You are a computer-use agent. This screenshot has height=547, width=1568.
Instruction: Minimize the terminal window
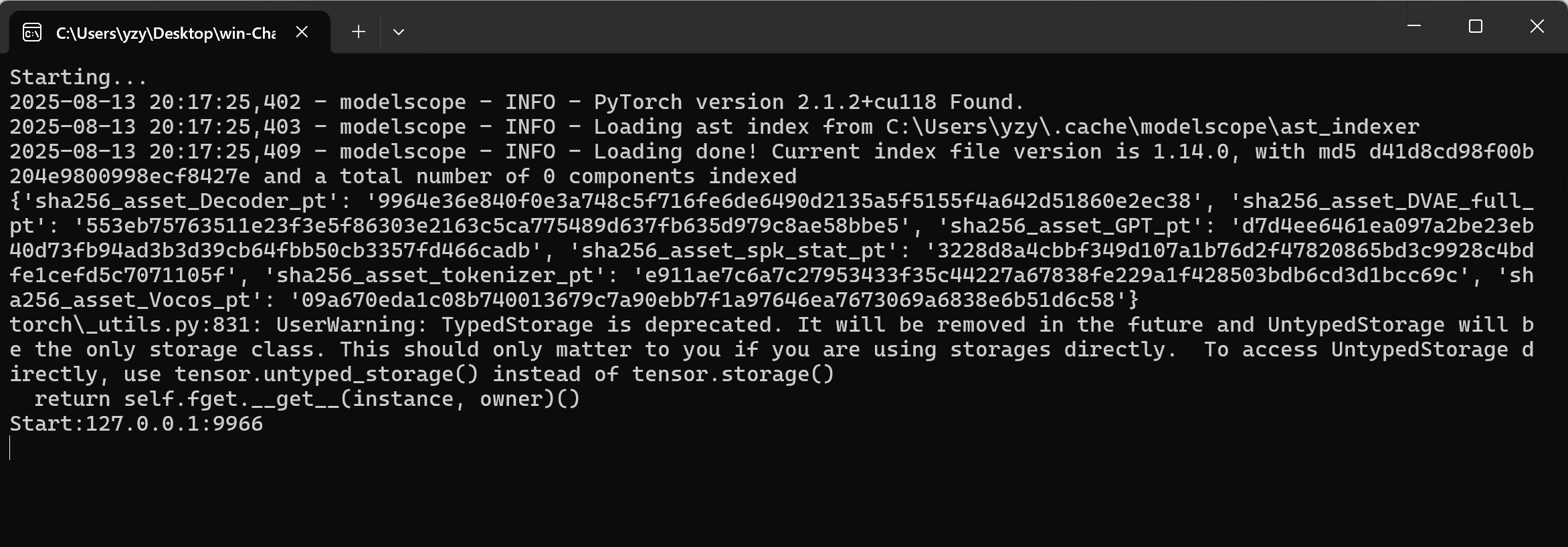[1414, 26]
